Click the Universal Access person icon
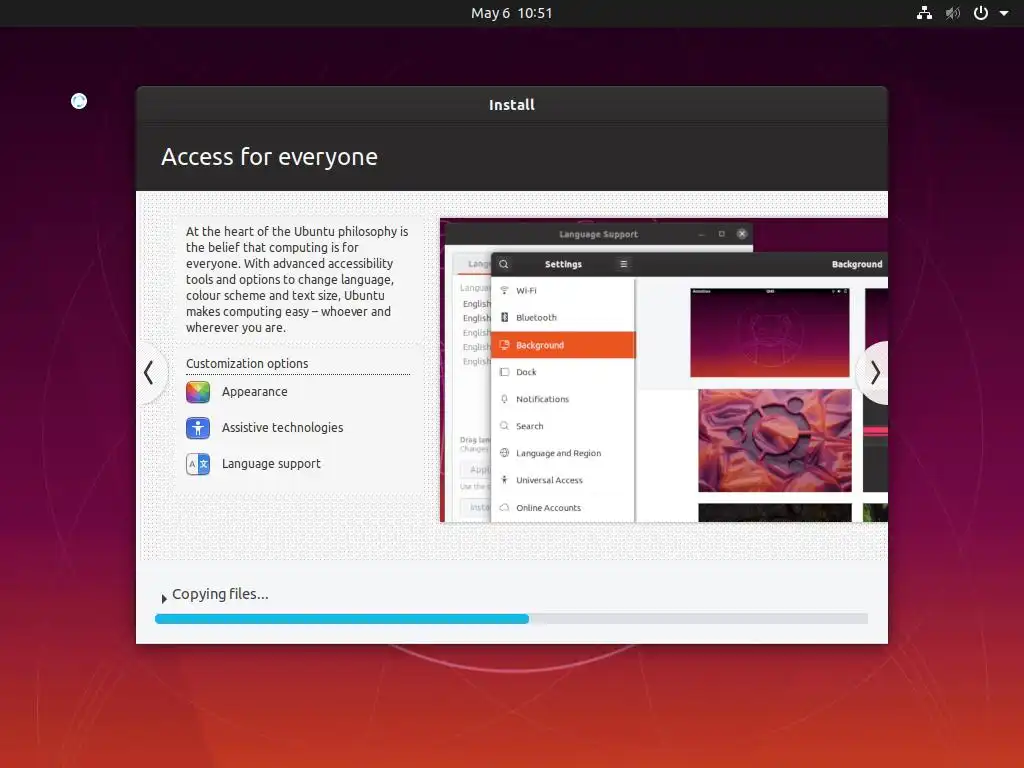Viewport: 1024px width, 768px height. coord(504,480)
